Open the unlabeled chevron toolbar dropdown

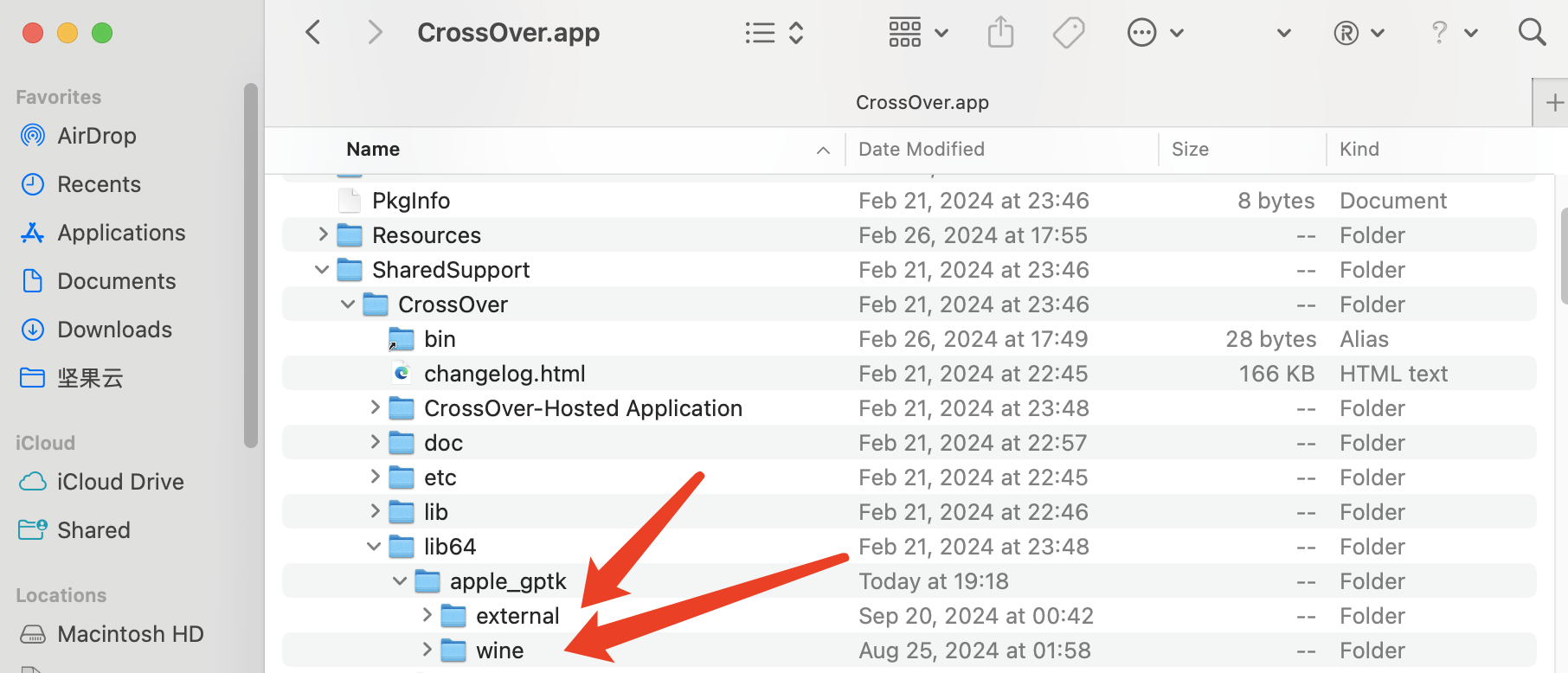(x=1284, y=33)
